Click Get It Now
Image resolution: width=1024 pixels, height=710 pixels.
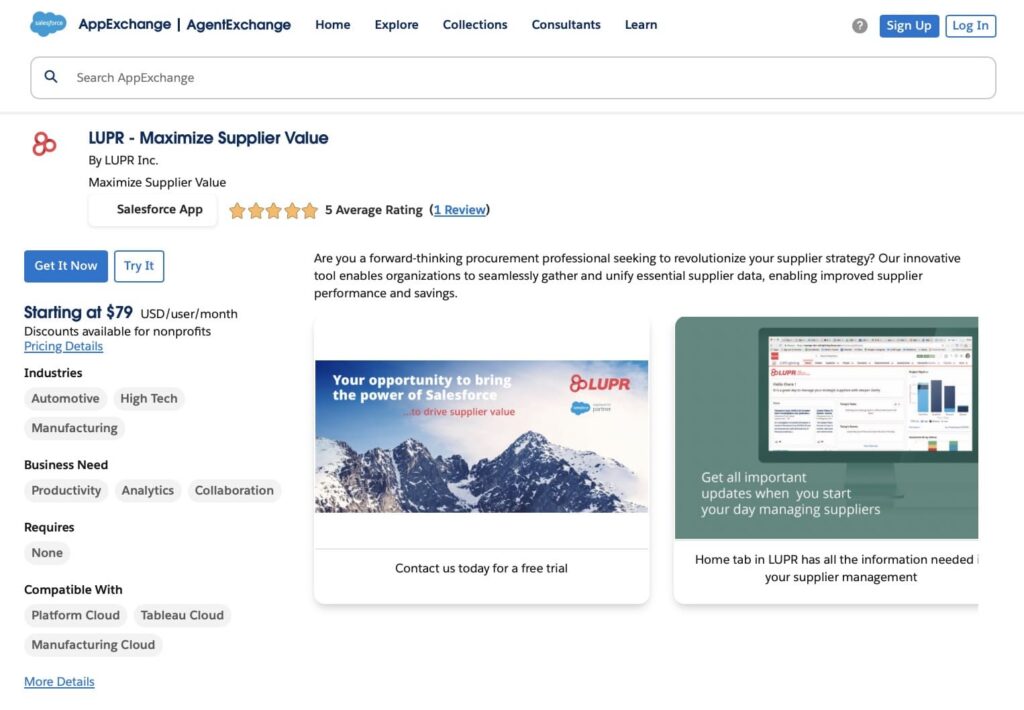coord(65,266)
